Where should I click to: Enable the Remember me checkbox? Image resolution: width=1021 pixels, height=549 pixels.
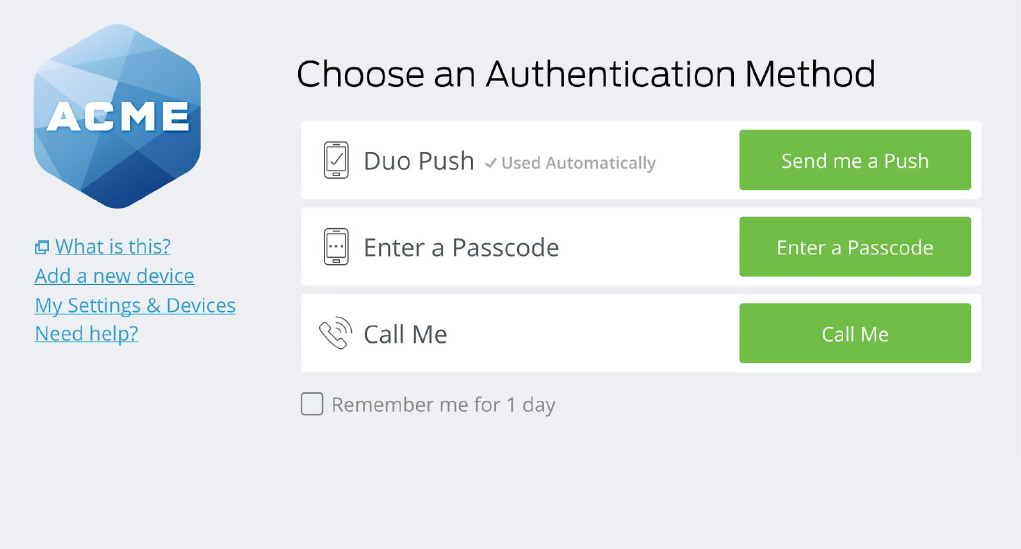pos(312,404)
